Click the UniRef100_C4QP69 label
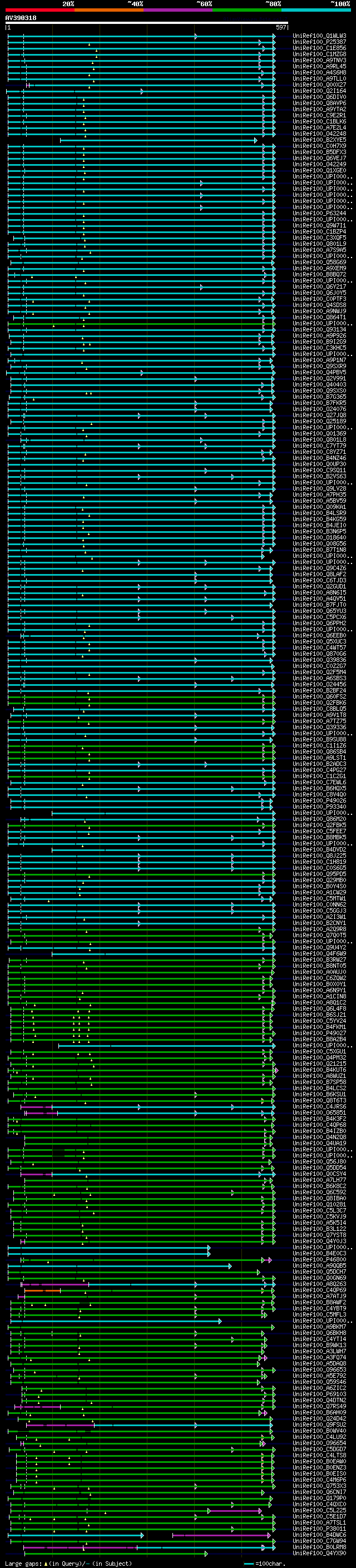Screen dimensions: 356x1568 coord(319,1290)
